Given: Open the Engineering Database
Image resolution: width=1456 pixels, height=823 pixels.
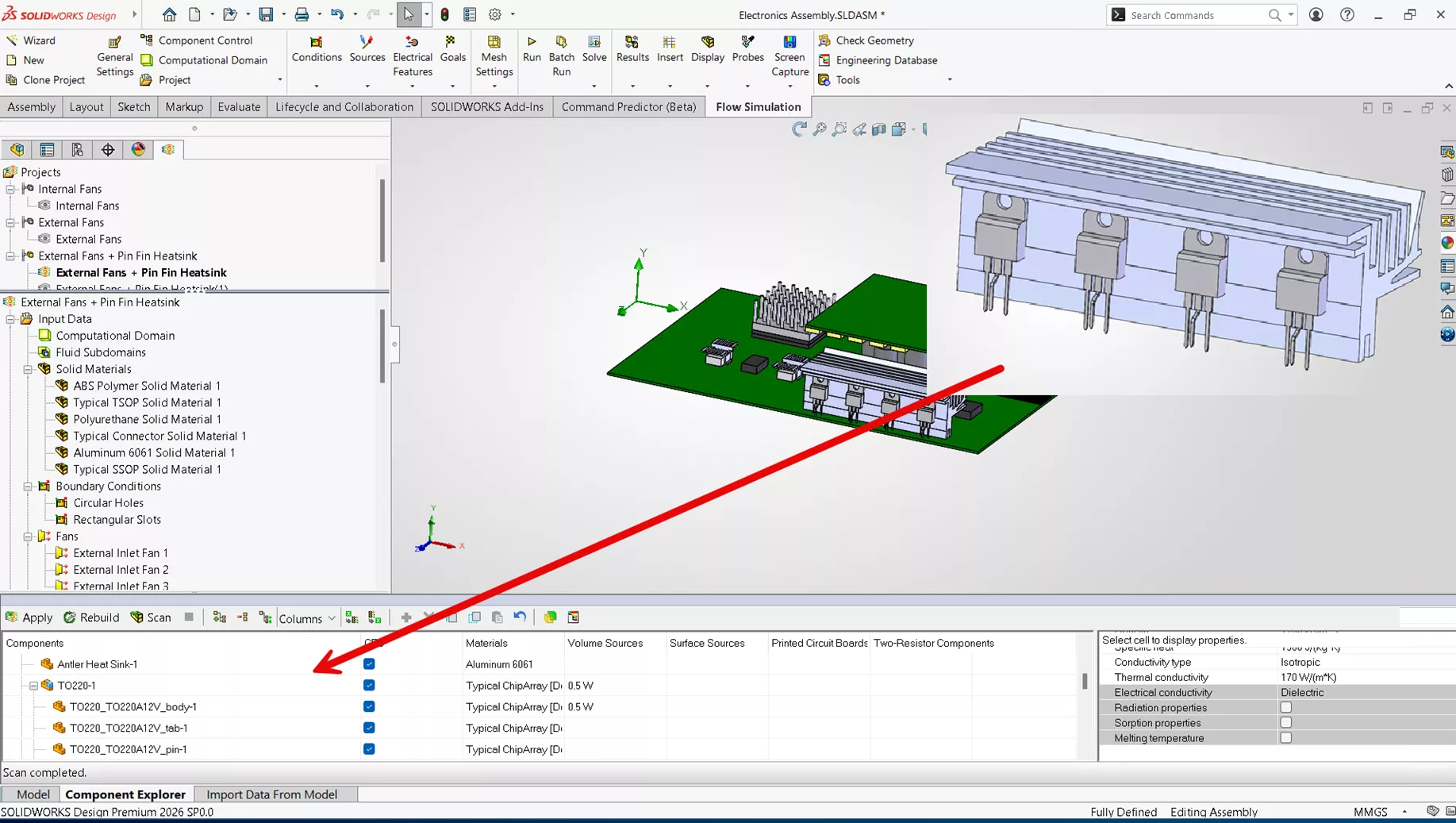Looking at the screenshot, I should [x=886, y=60].
